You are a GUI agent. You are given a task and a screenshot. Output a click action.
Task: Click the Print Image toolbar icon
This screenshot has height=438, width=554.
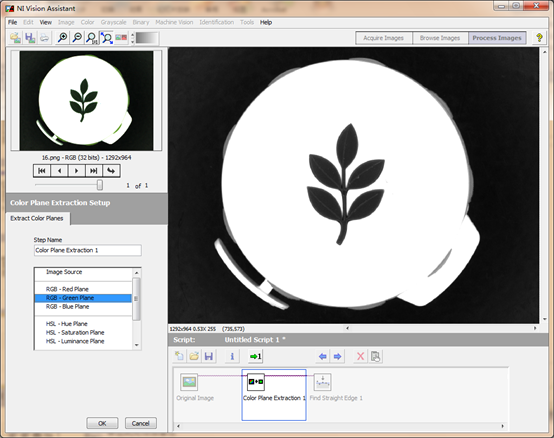pos(44,37)
